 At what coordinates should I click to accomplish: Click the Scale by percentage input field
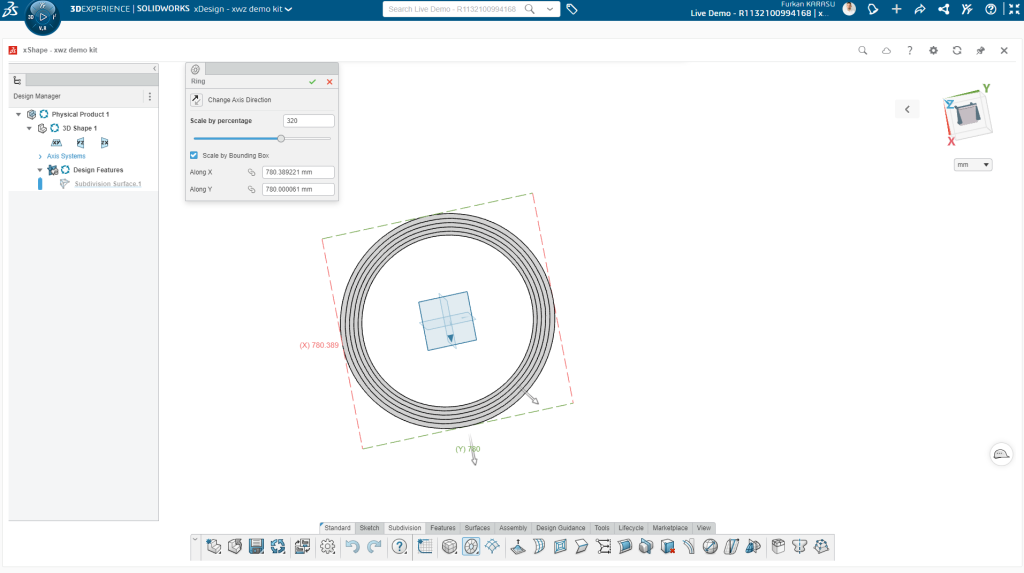[308, 120]
